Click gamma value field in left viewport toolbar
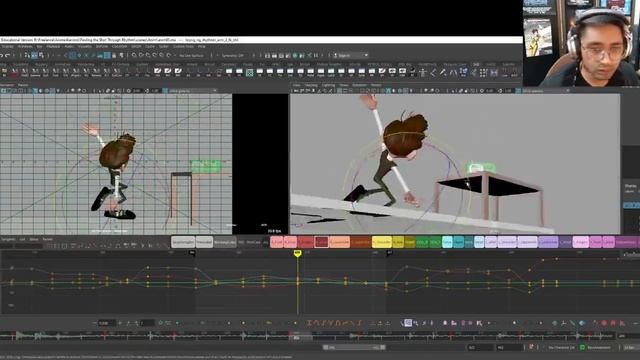Screen dimensions: 640x360 point(155,91)
